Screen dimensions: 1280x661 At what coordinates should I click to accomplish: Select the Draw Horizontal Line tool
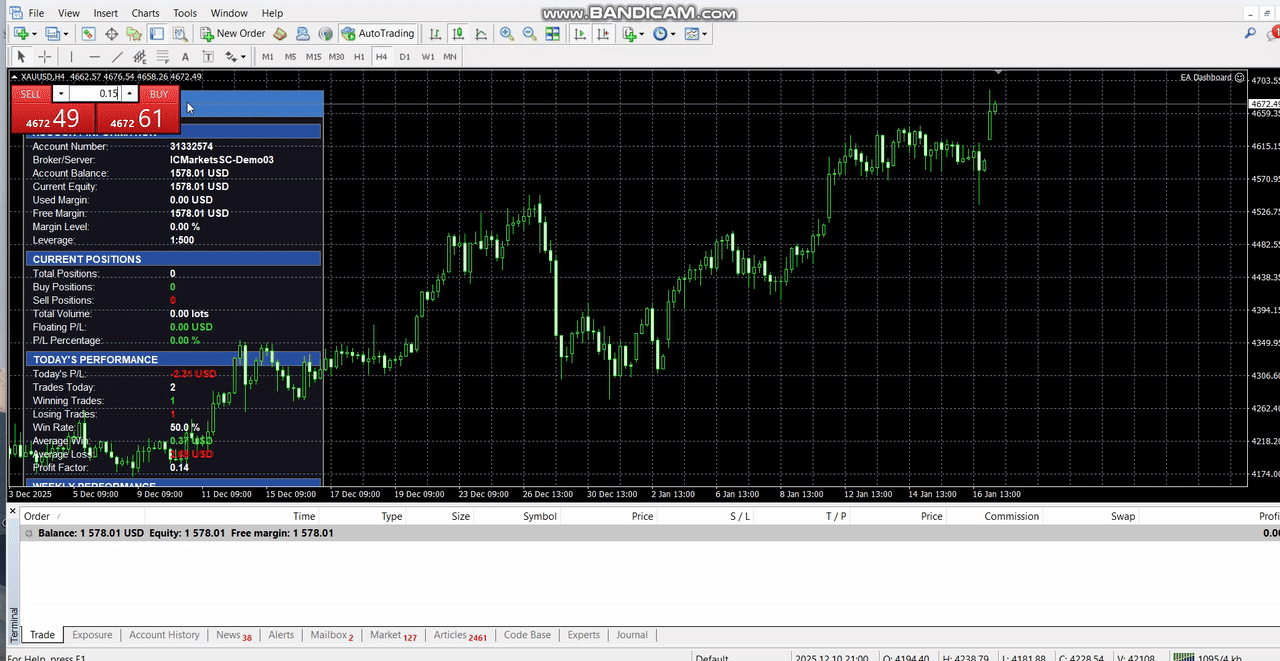[x=93, y=56]
